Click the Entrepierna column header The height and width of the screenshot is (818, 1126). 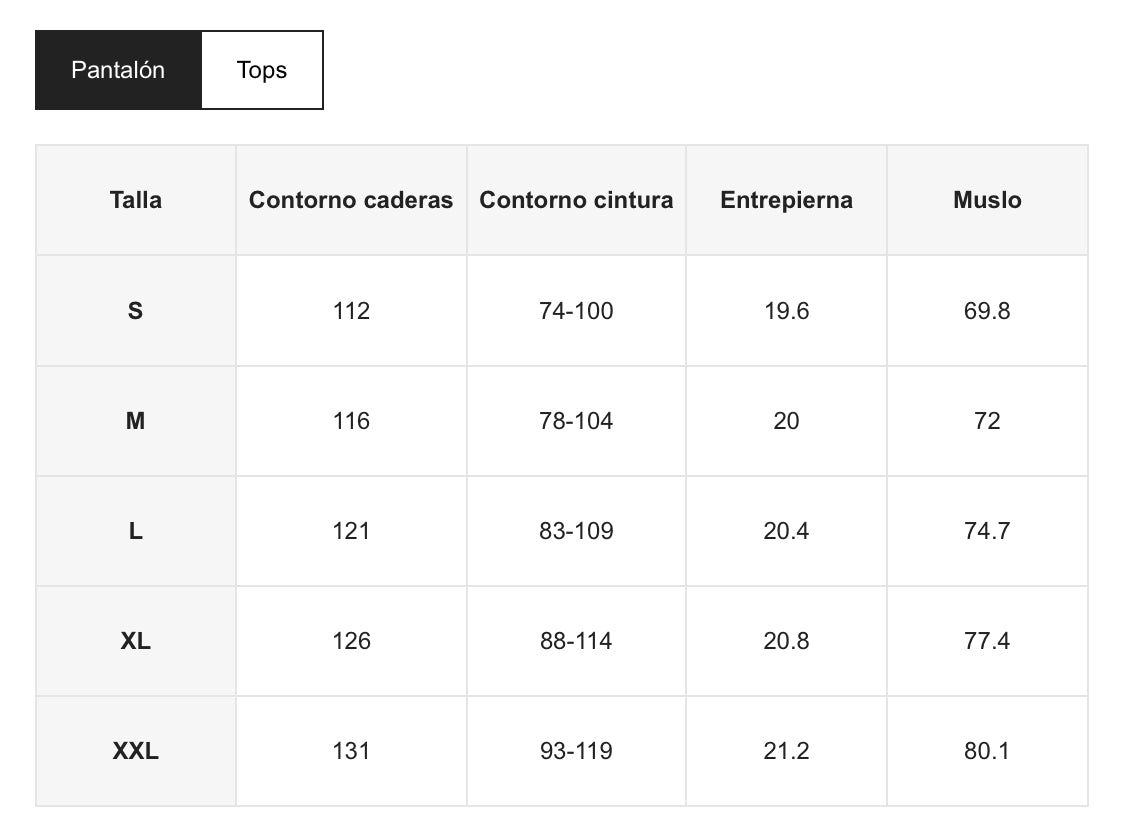(x=786, y=200)
